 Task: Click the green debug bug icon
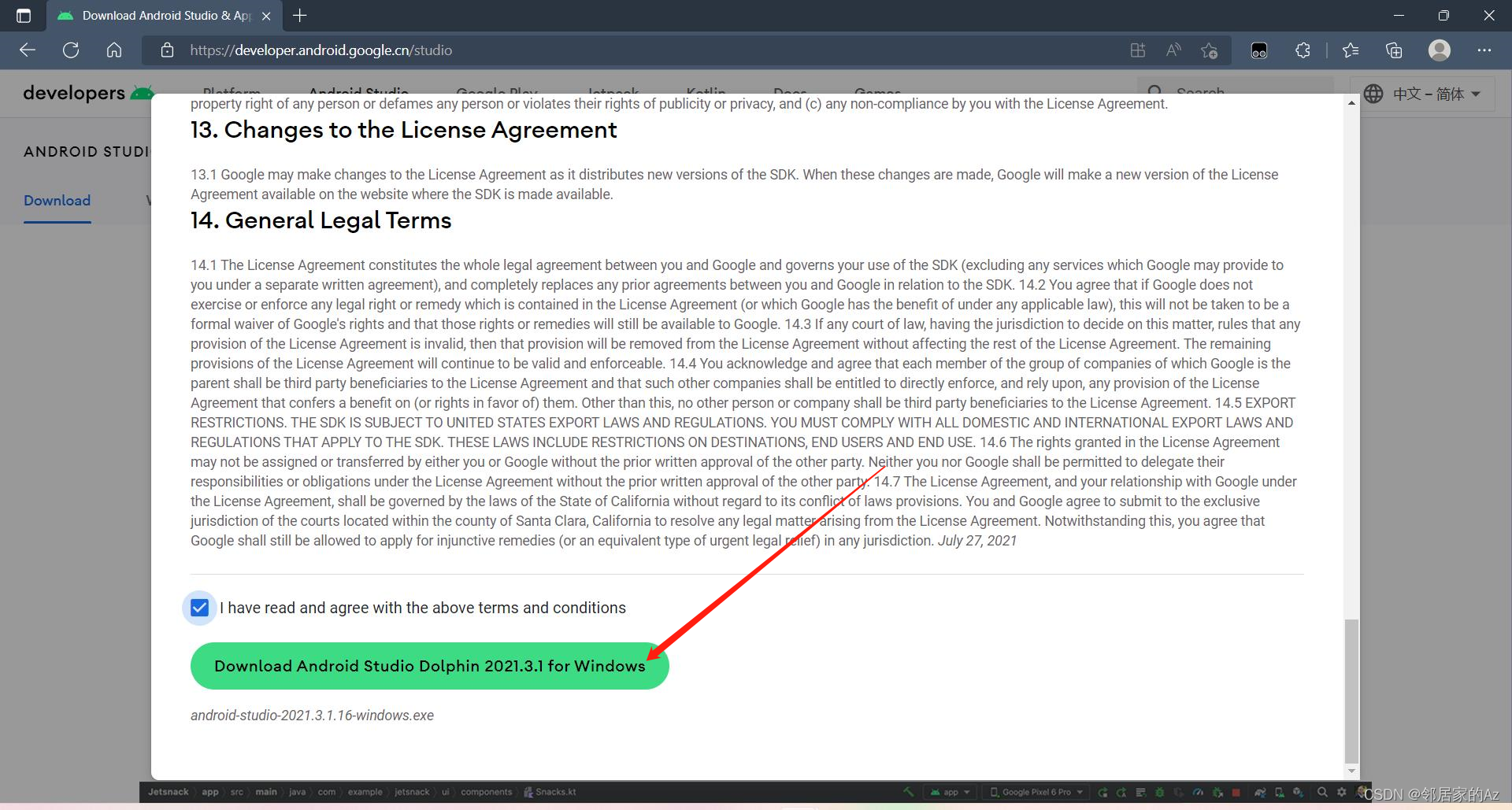click(x=1159, y=792)
